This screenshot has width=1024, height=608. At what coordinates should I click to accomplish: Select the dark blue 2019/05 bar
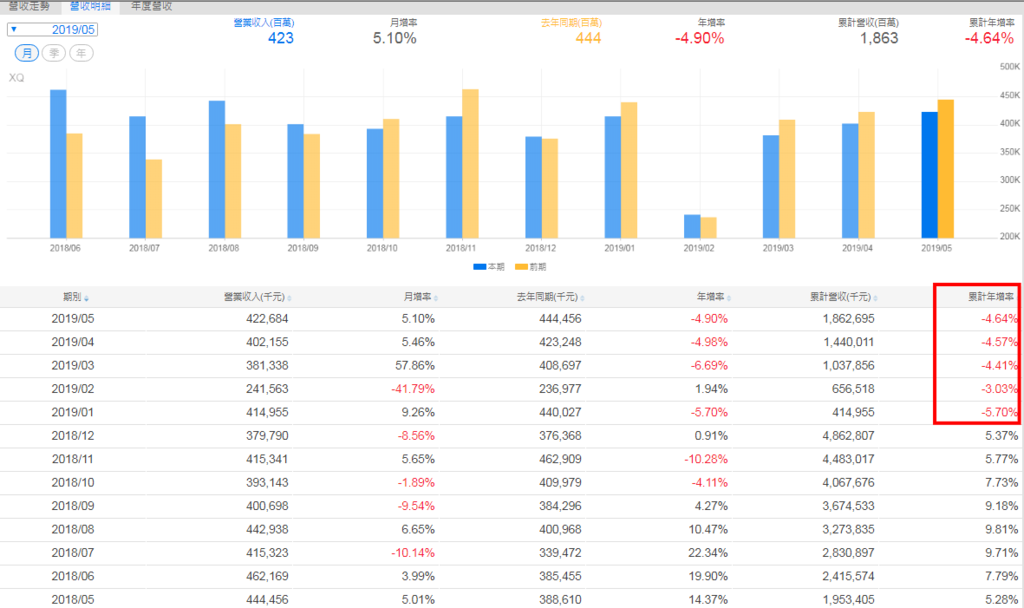[x=929, y=175]
